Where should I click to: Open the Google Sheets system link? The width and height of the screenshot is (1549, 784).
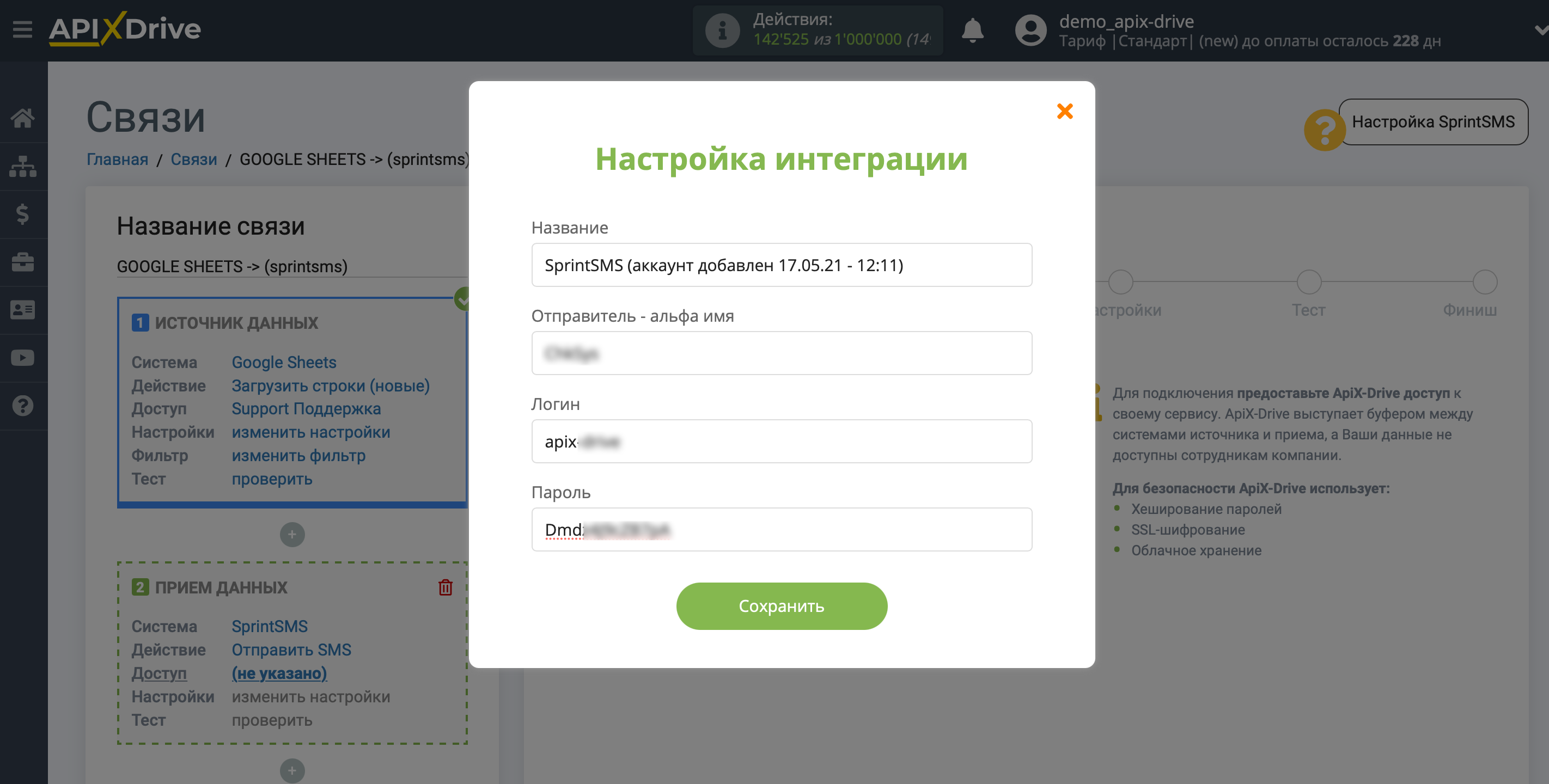284,363
